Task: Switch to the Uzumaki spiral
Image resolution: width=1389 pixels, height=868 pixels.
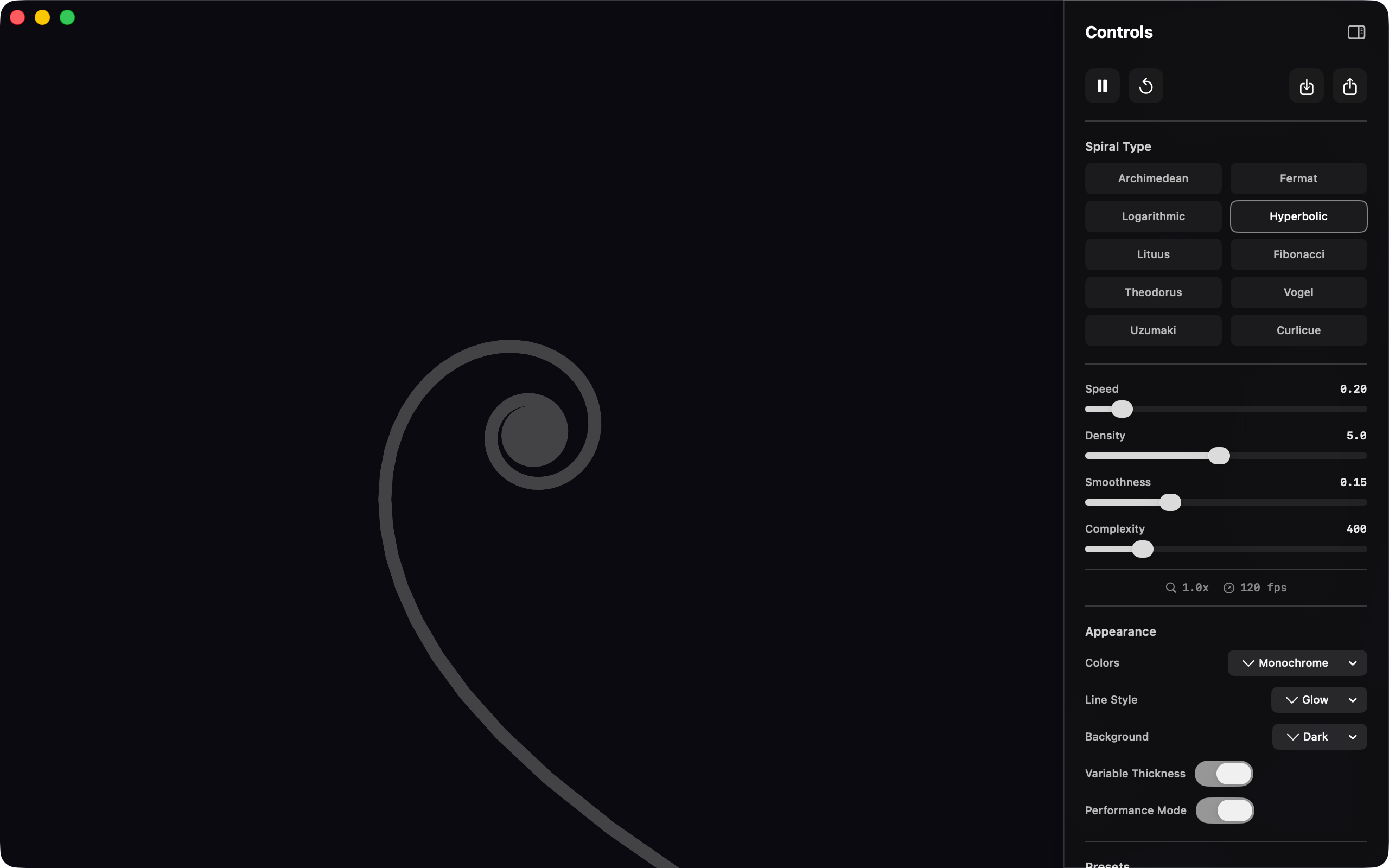Action: click(x=1153, y=330)
